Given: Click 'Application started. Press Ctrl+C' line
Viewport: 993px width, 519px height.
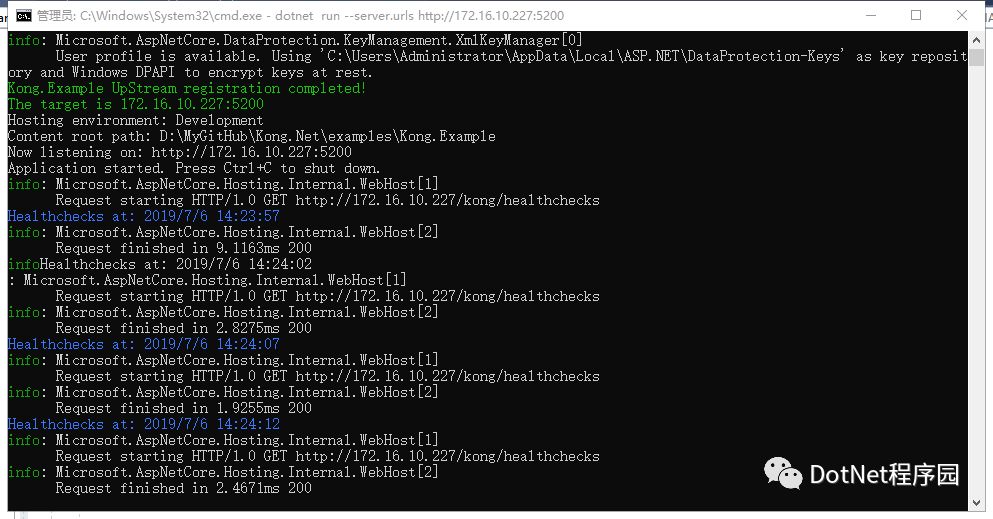Looking at the screenshot, I should pyautogui.click(x=194, y=168).
